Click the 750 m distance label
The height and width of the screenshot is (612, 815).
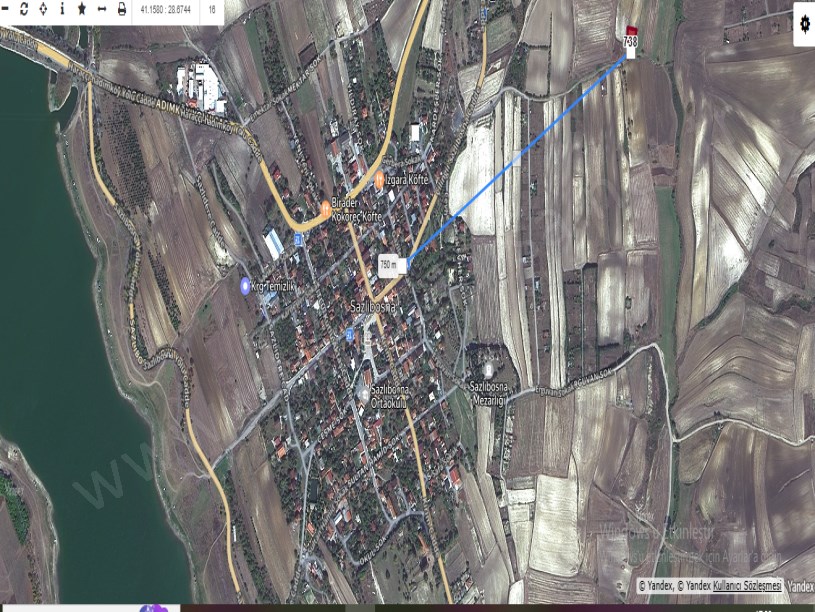coord(389,264)
